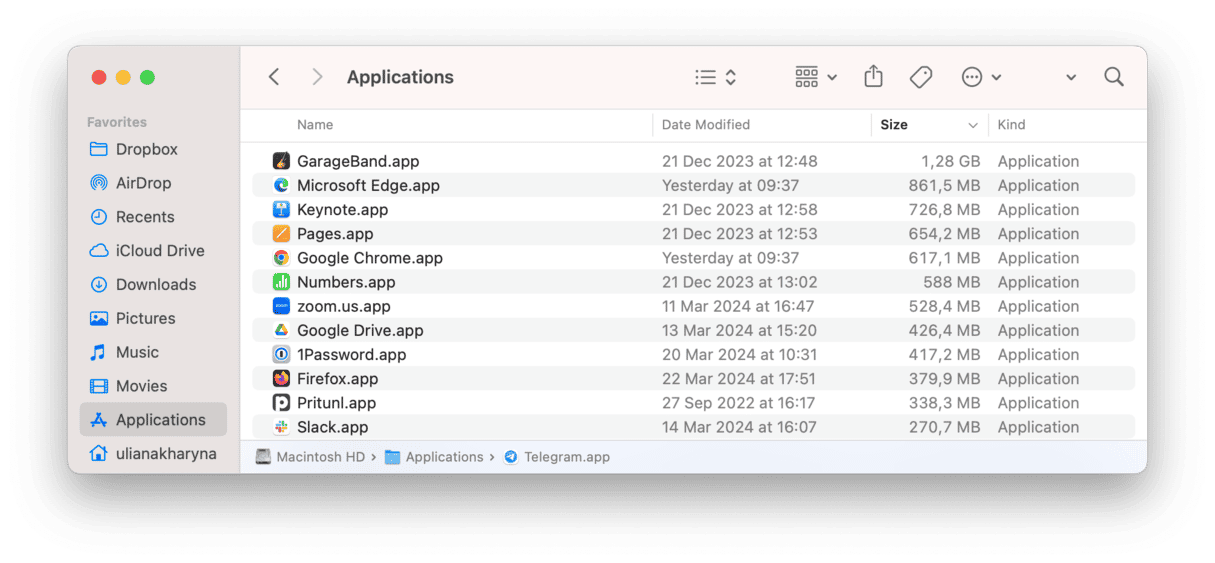Click the Google Chrome.app icon
This screenshot has height=563, width=1215.
click(x=281, y=258)
